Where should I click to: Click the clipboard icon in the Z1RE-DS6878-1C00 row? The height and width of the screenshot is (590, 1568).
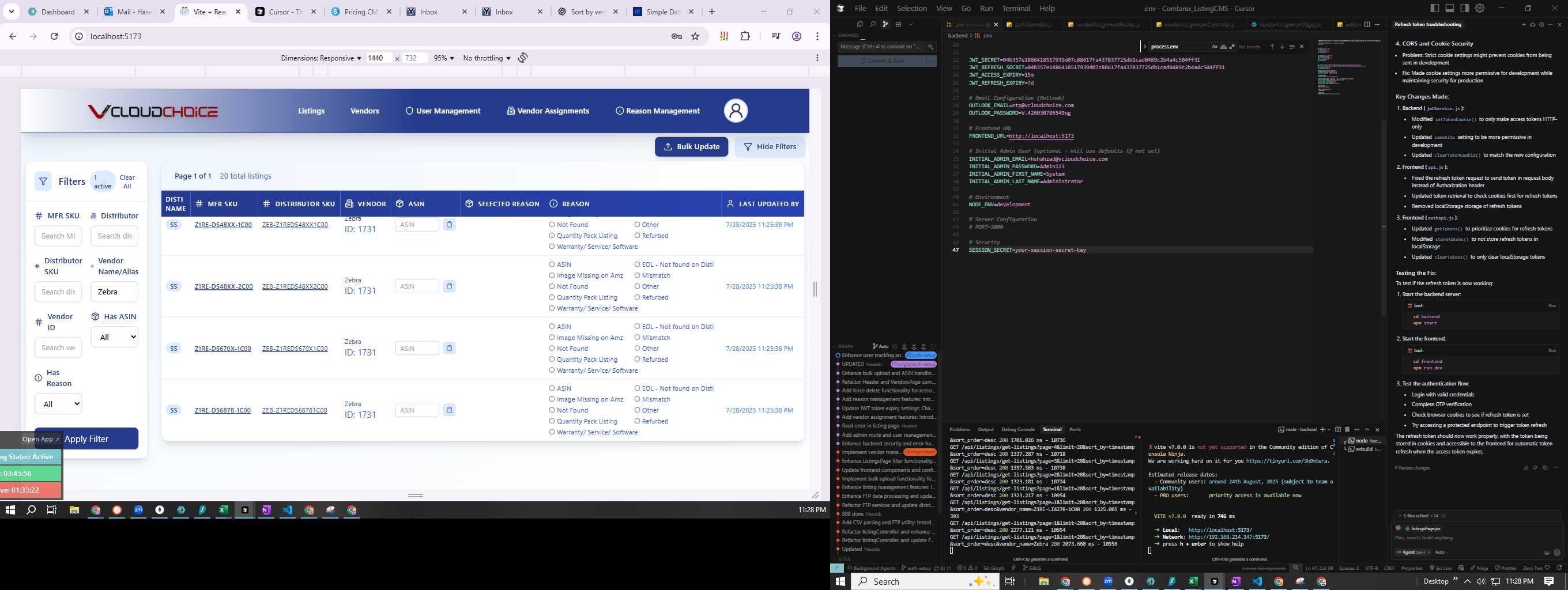click(x=449, y=410)
